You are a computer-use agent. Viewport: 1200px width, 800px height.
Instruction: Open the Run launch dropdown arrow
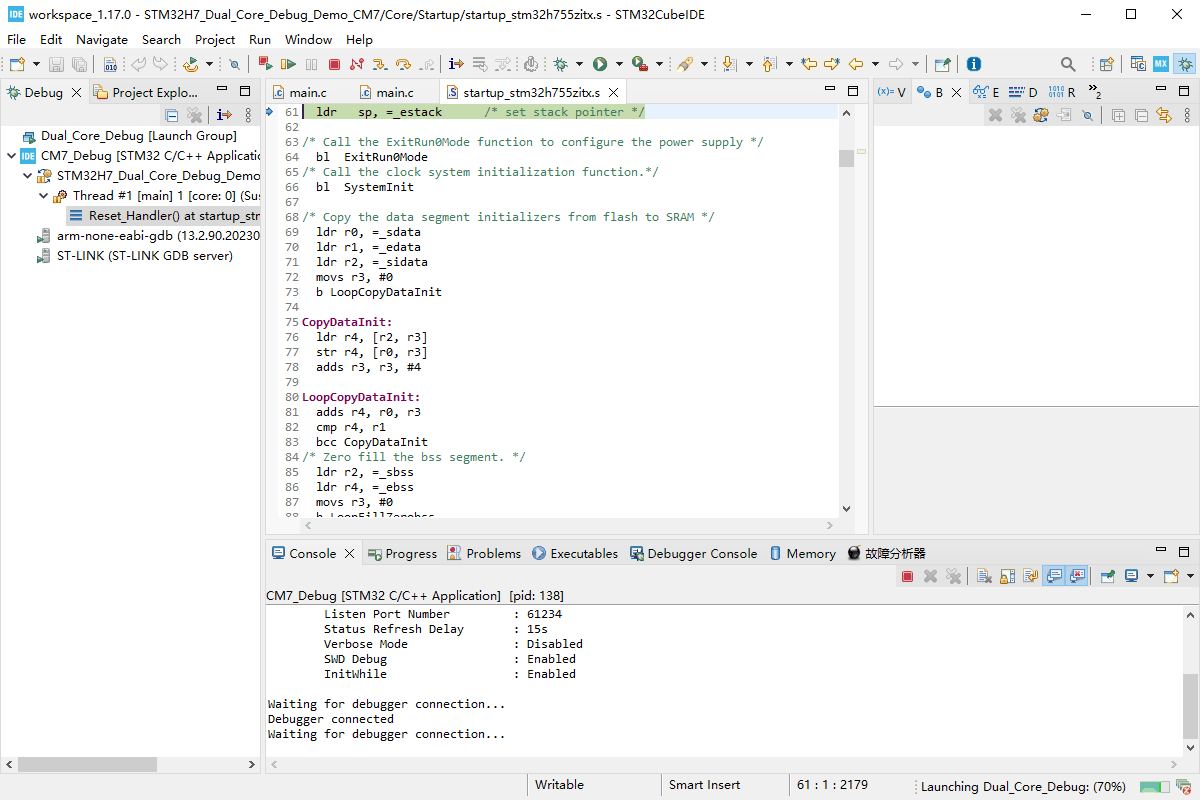(619, 64)
